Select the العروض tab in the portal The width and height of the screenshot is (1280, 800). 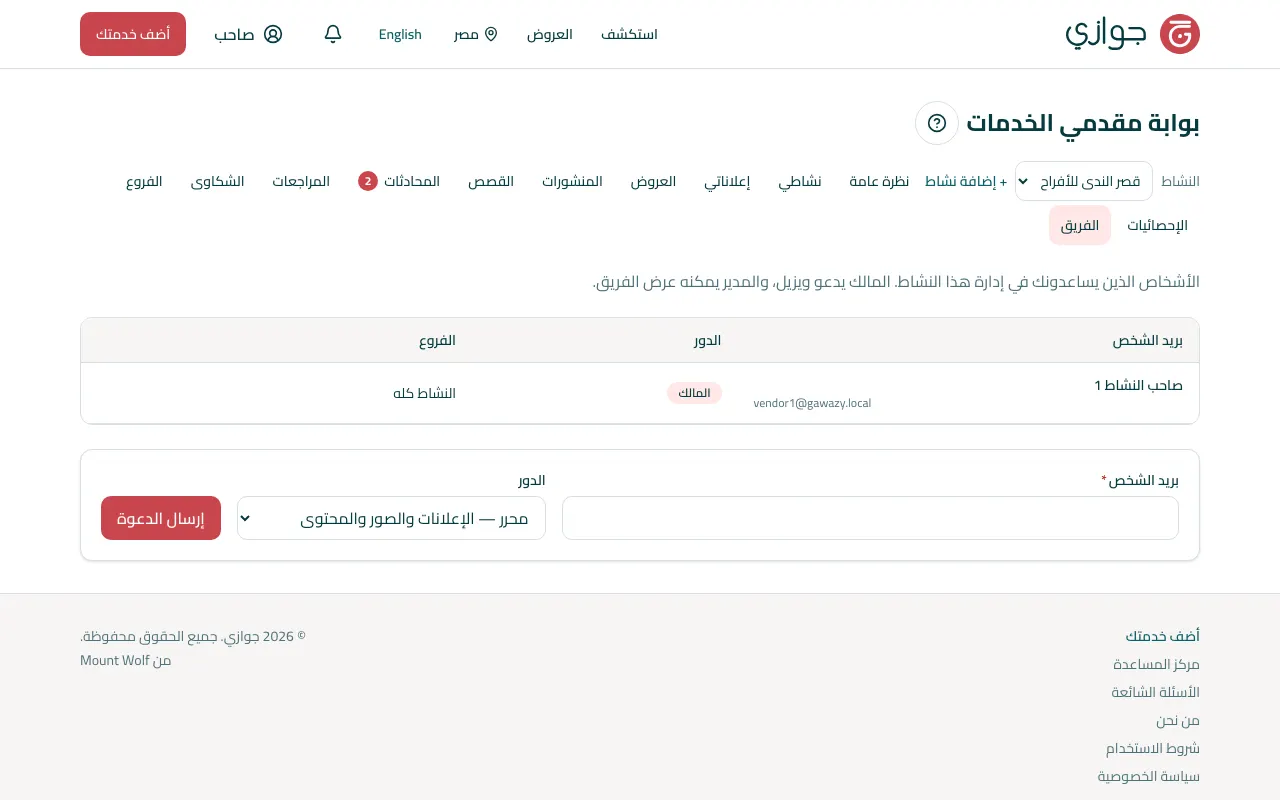[x=653, y=181]
